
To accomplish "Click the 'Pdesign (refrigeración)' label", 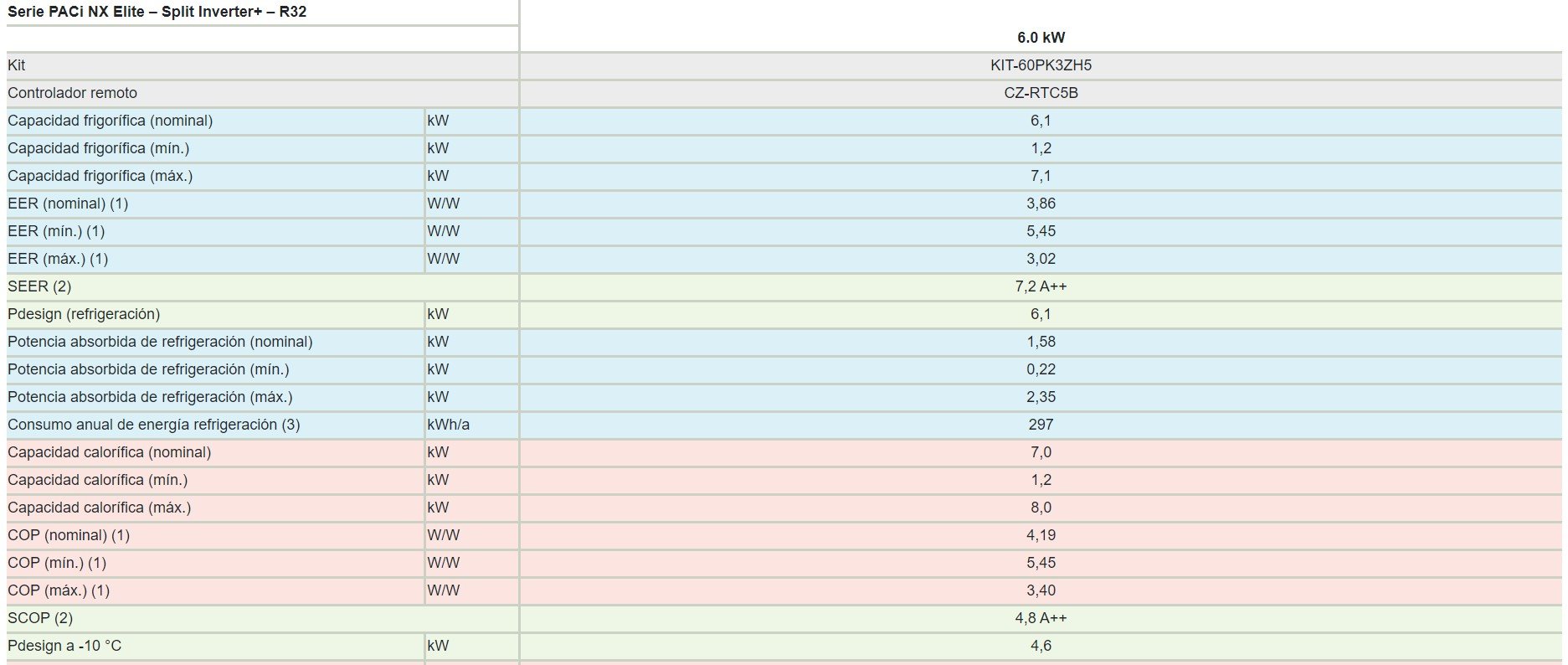I will pos(84,314).
